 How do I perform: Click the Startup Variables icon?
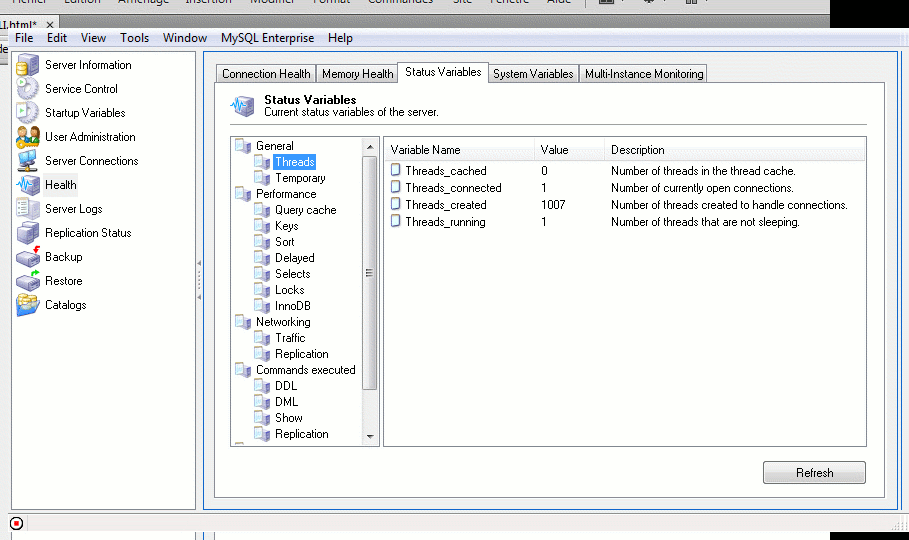click(27, 113)
